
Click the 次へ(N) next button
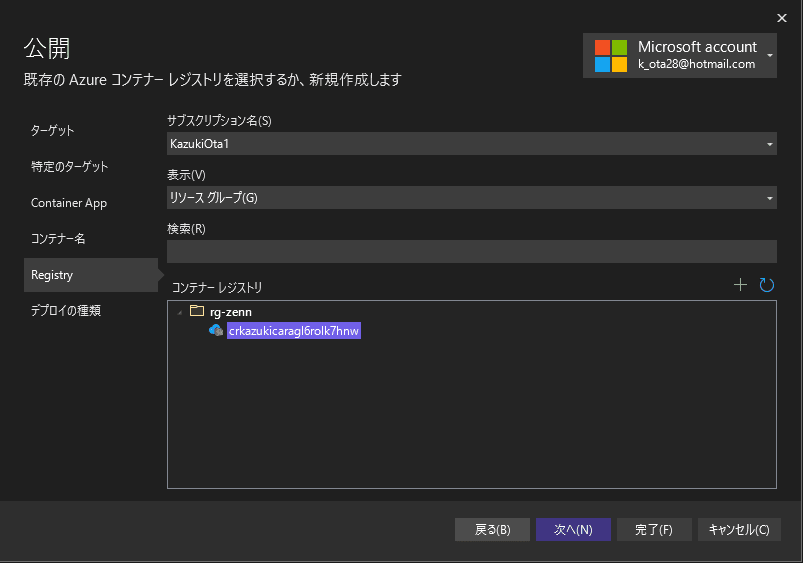click(x=573, y=529)
